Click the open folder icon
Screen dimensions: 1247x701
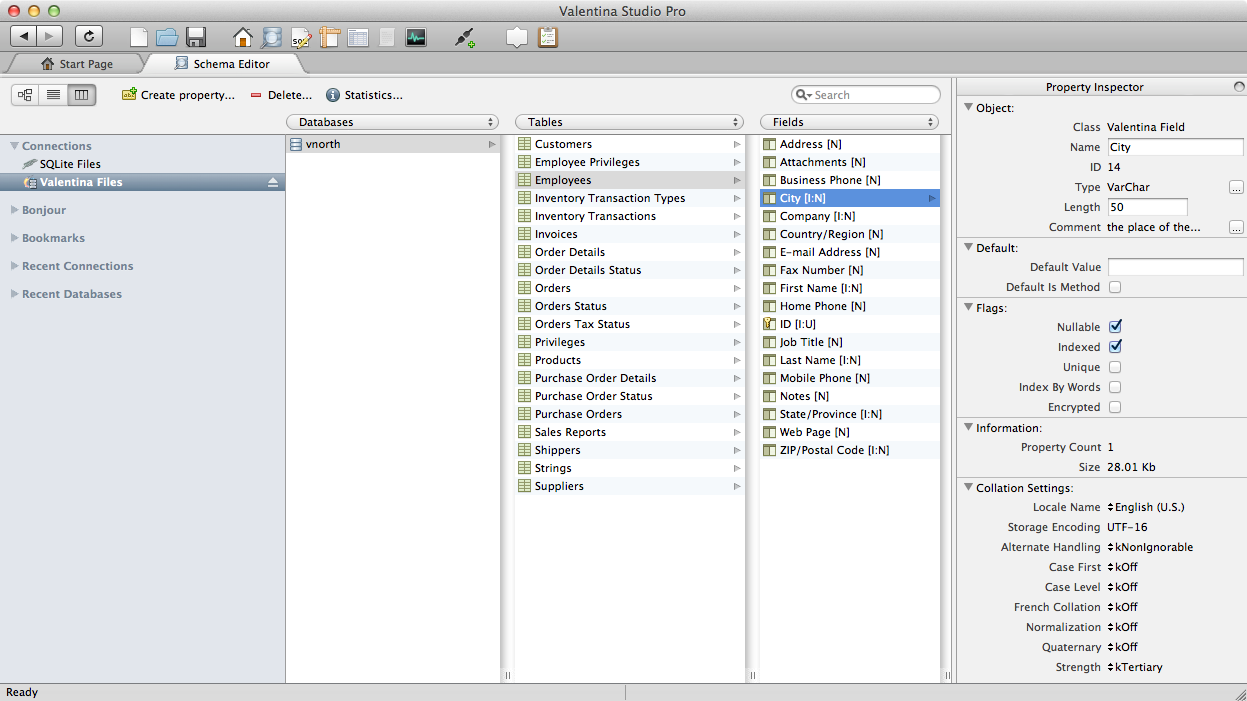(167, 38)
